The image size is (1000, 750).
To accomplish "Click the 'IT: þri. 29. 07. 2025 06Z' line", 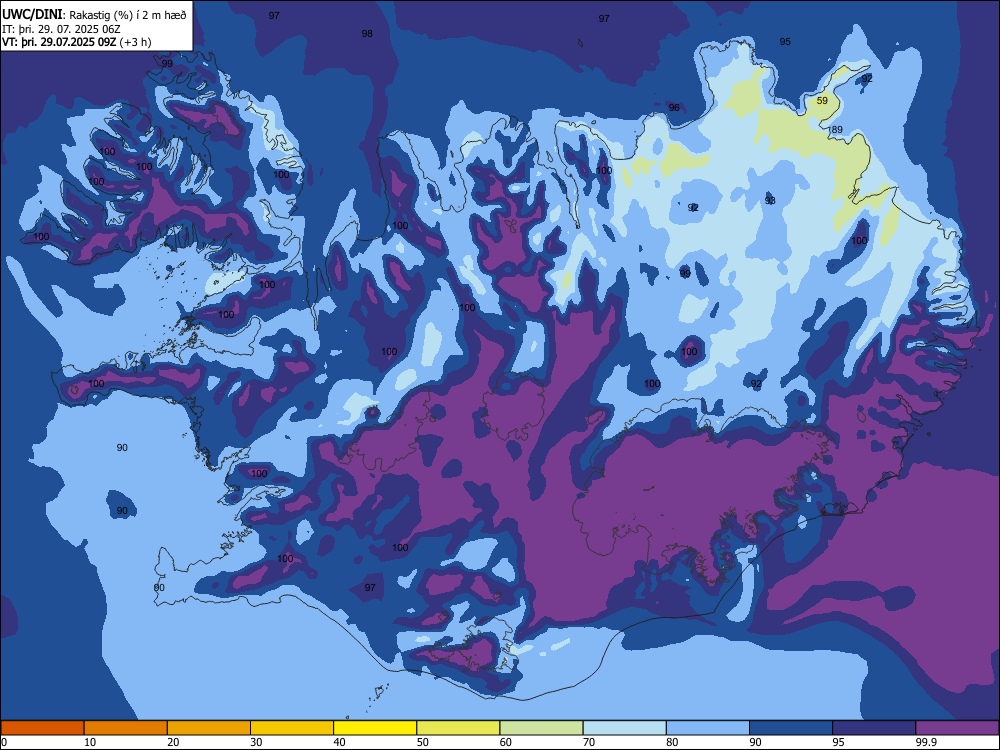I will (x=61, y=29).
